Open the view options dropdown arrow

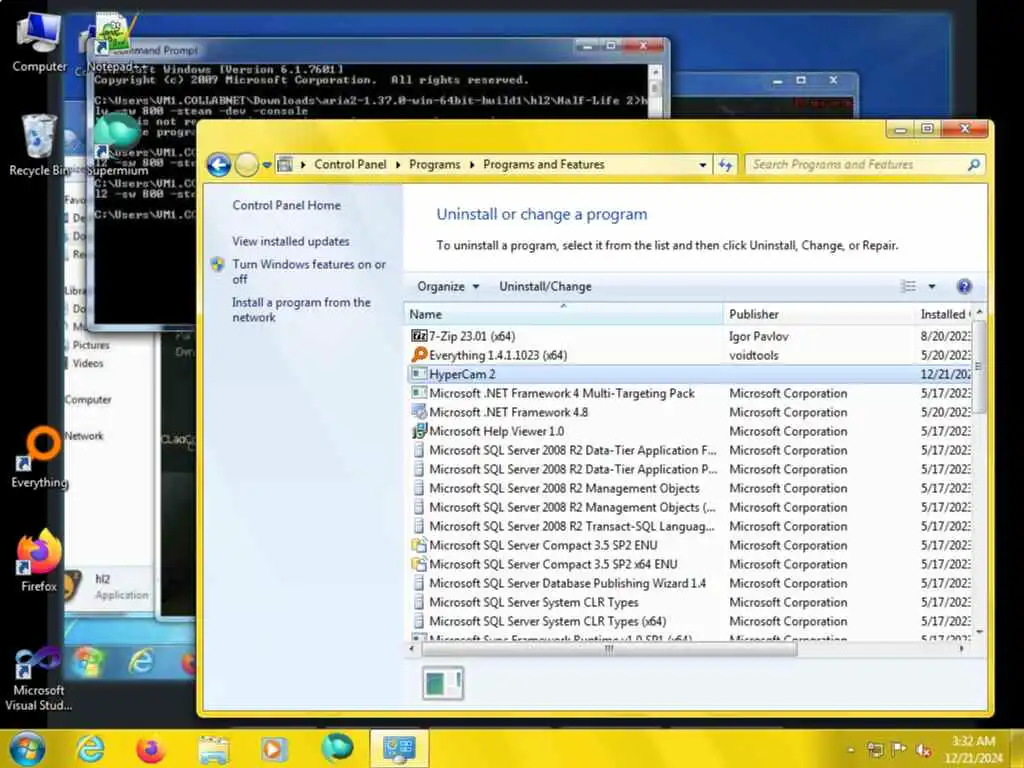[x=932, y=286]
